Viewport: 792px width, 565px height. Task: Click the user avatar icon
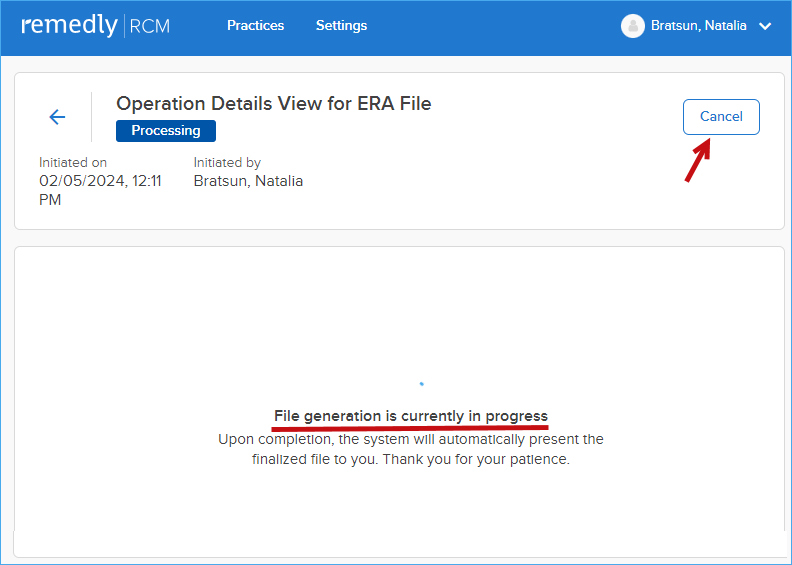tap(632, 26)
